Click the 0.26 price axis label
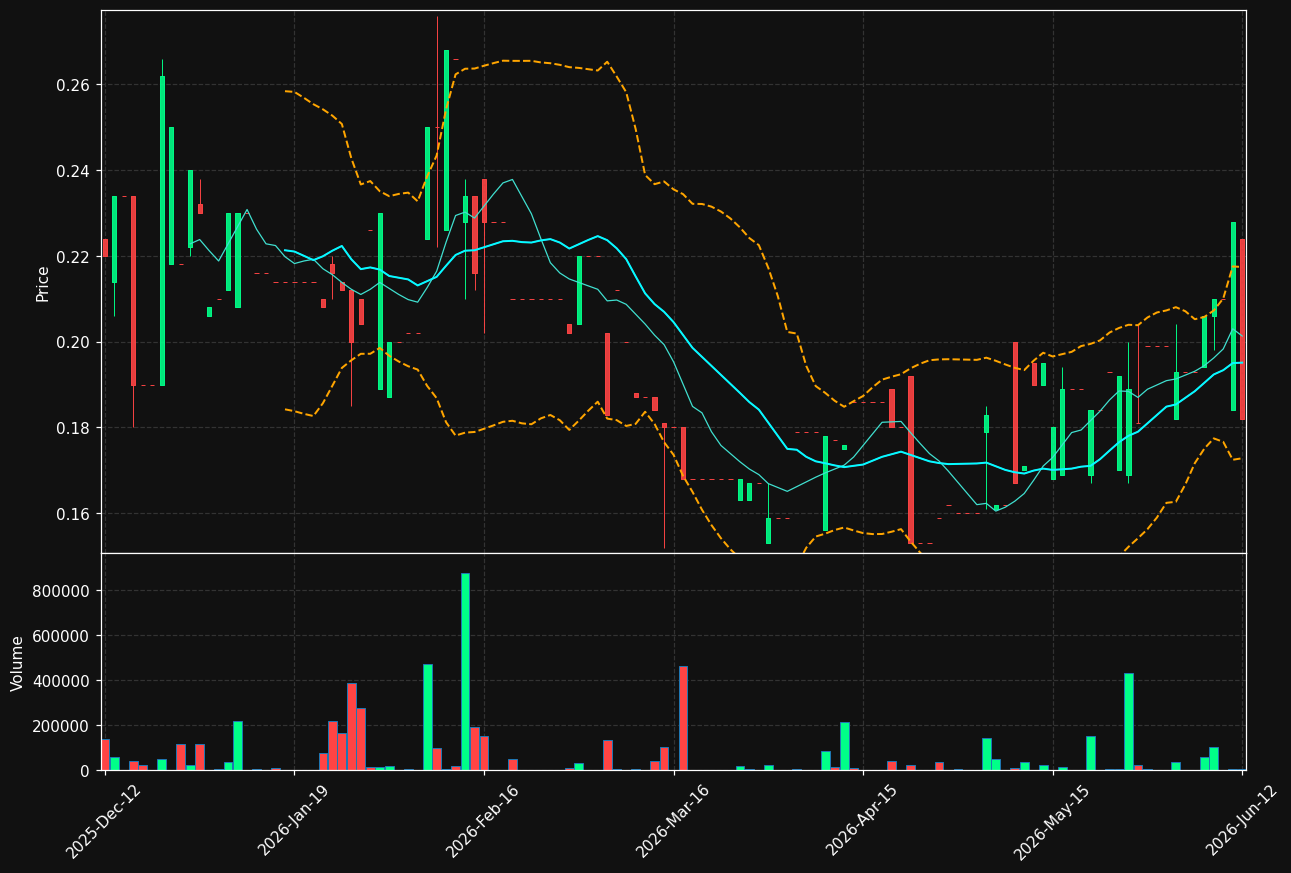 tap(72, 85)
